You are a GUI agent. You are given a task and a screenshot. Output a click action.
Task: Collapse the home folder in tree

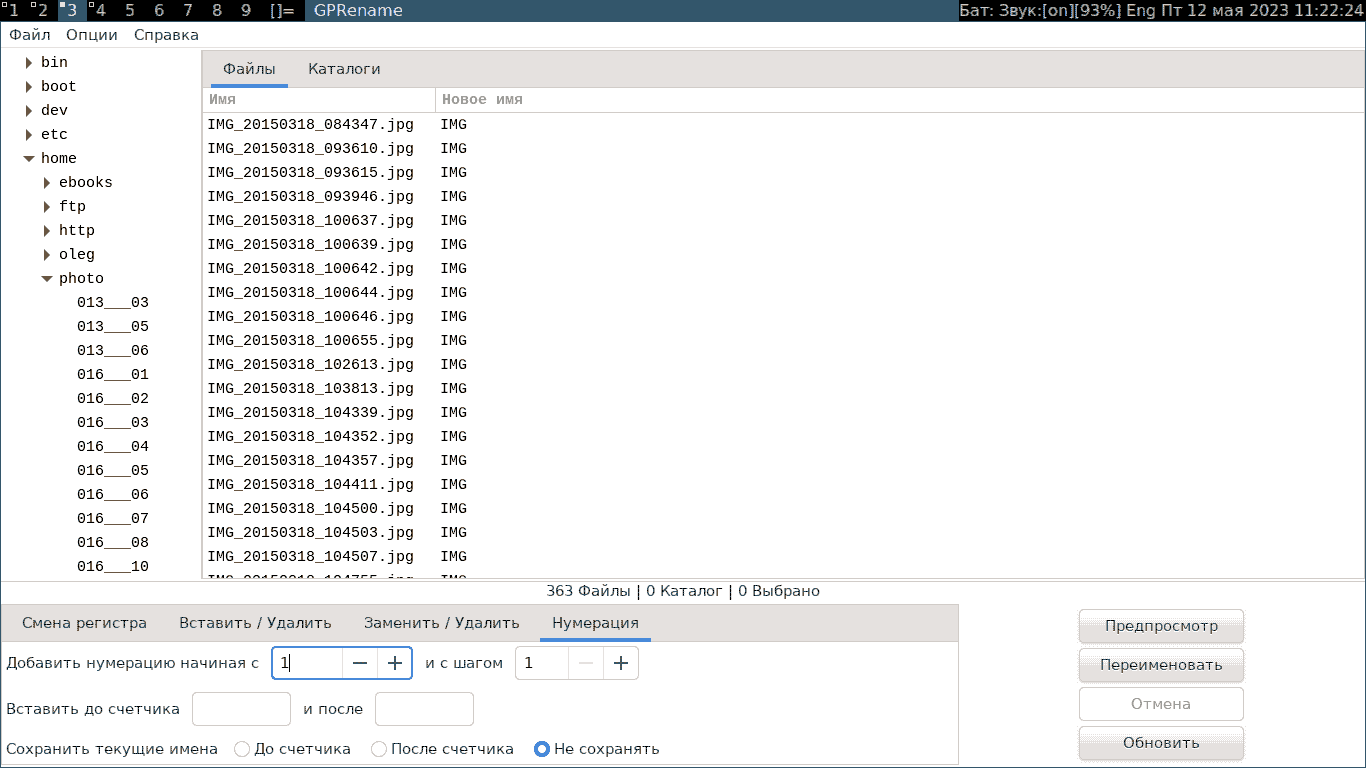pos(29,159)
